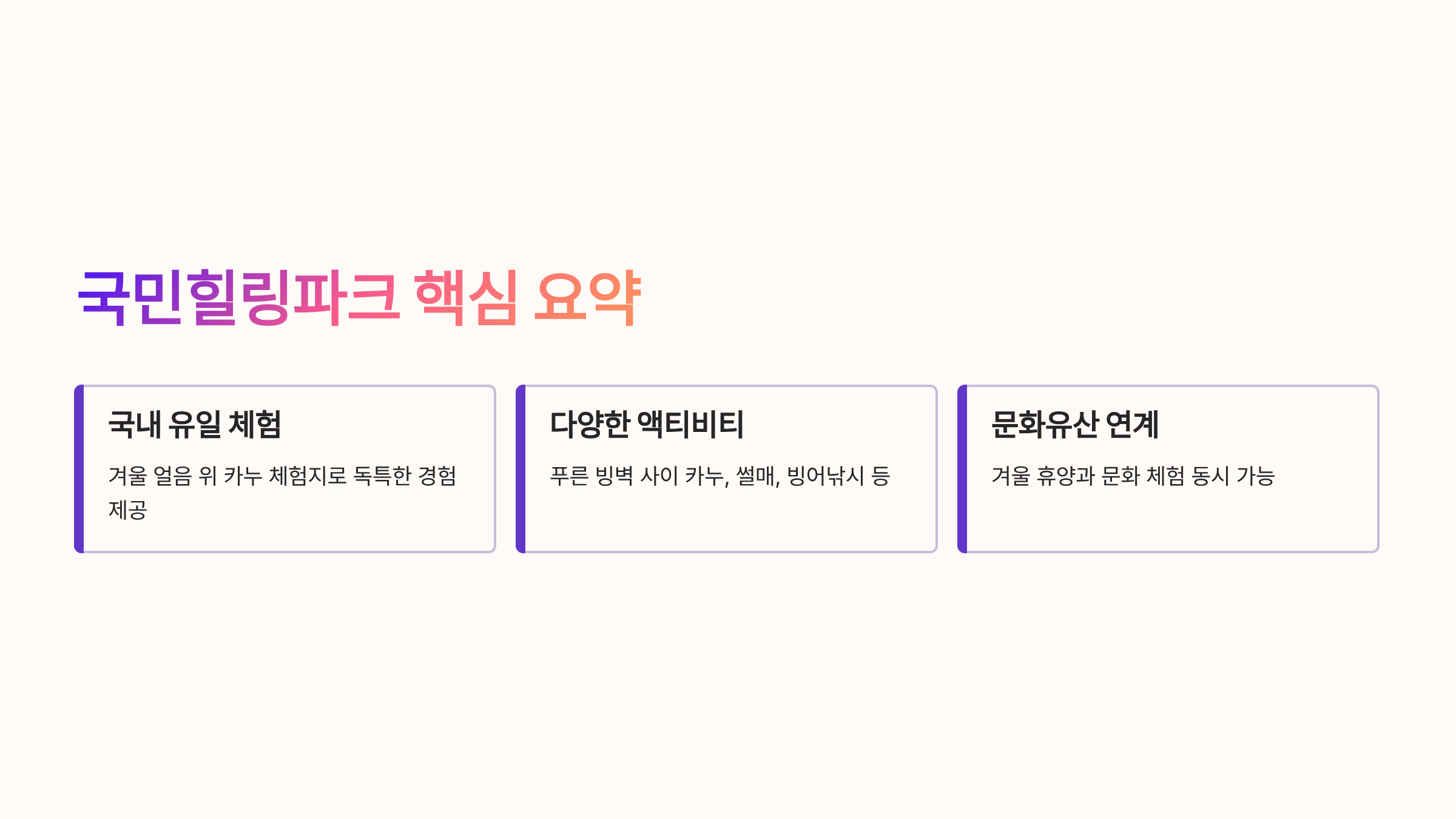The height and width of the screenshot is (819, 1456).
Task: Click the word 국민힐링파크 in the title
Action: tap(239, 297)
